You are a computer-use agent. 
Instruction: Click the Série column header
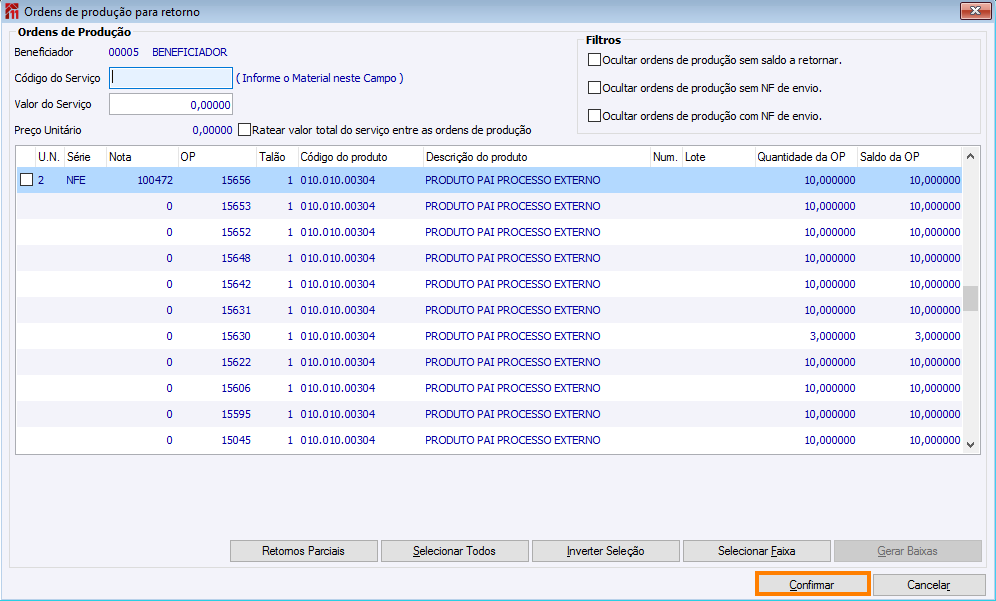coord(84,157)
